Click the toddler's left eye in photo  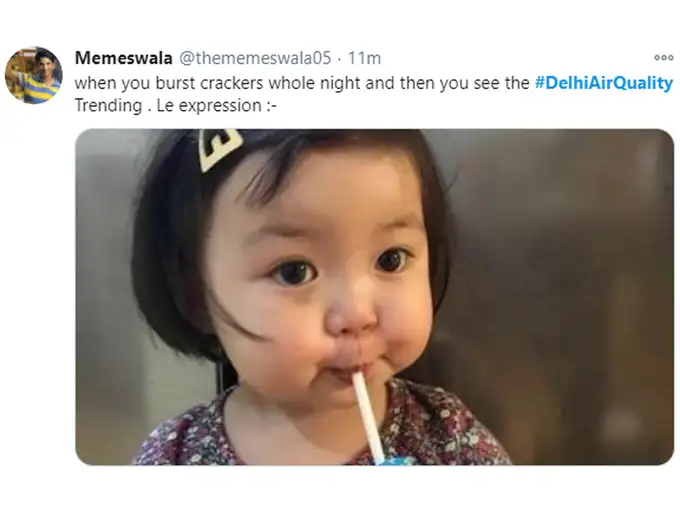(x=294, y=273)
